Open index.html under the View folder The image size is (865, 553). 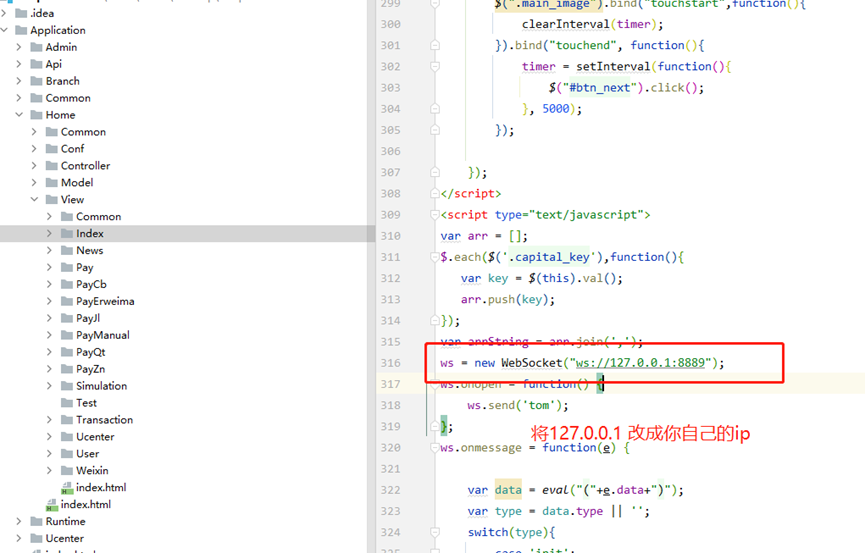click(86, 504)
